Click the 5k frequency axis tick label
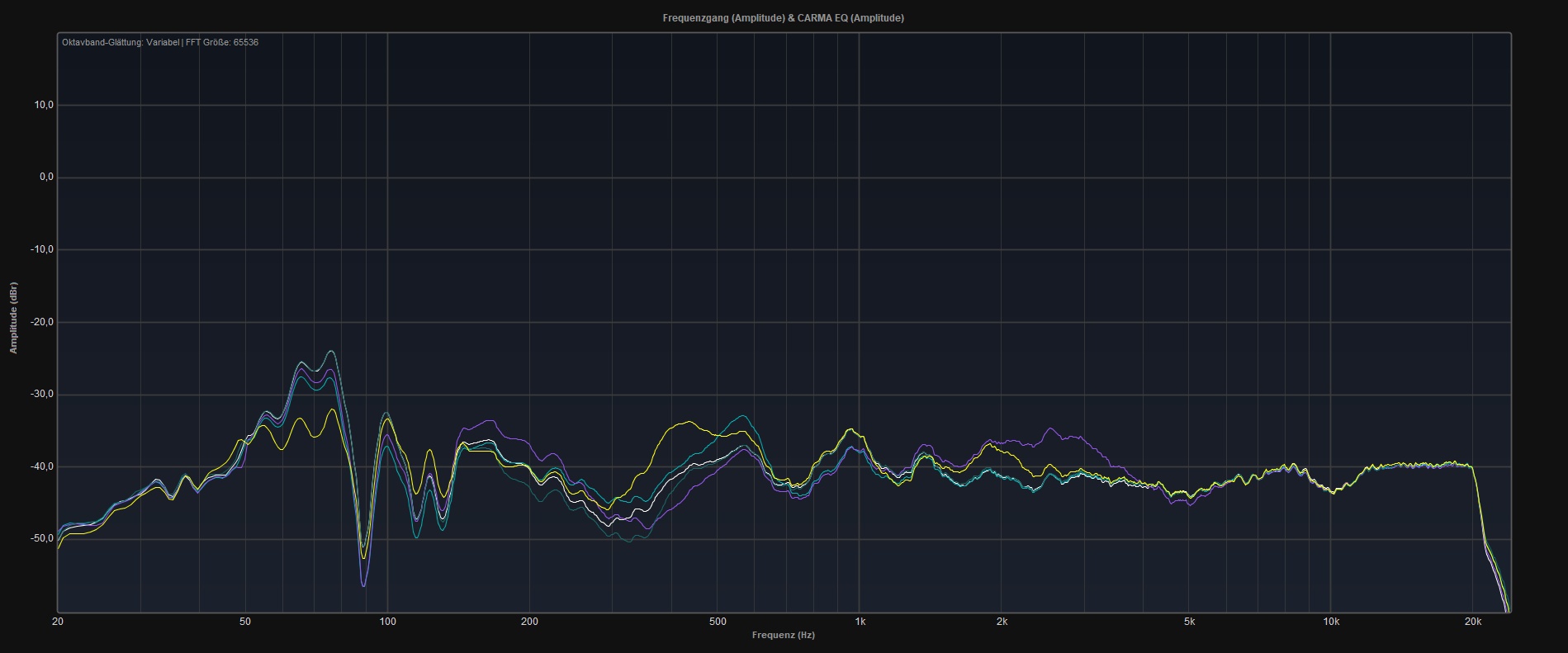This screenshot has height=653, width=1568. pyautogui.click(x=1189, y=622)
